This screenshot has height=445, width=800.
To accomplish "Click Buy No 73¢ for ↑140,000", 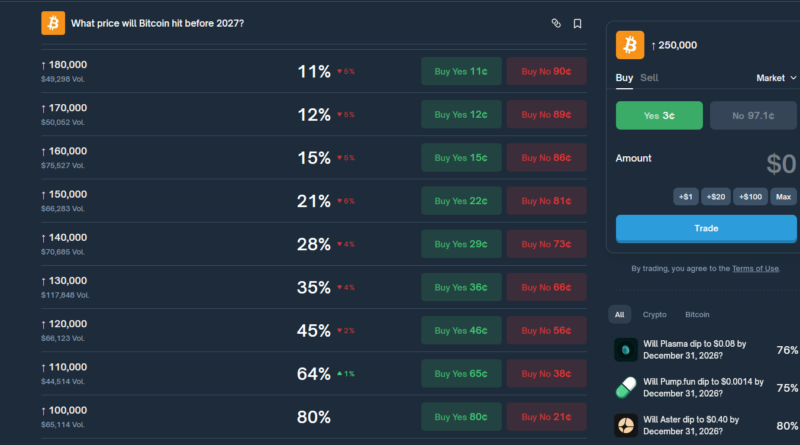I will click(546, 244).
